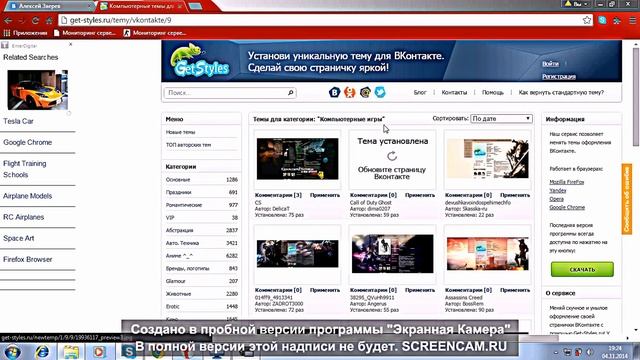Image resolution: width=640 pixels, height=360 pixels.
Task: Open Chrome's main menu icon
Action: coord(632,20)
